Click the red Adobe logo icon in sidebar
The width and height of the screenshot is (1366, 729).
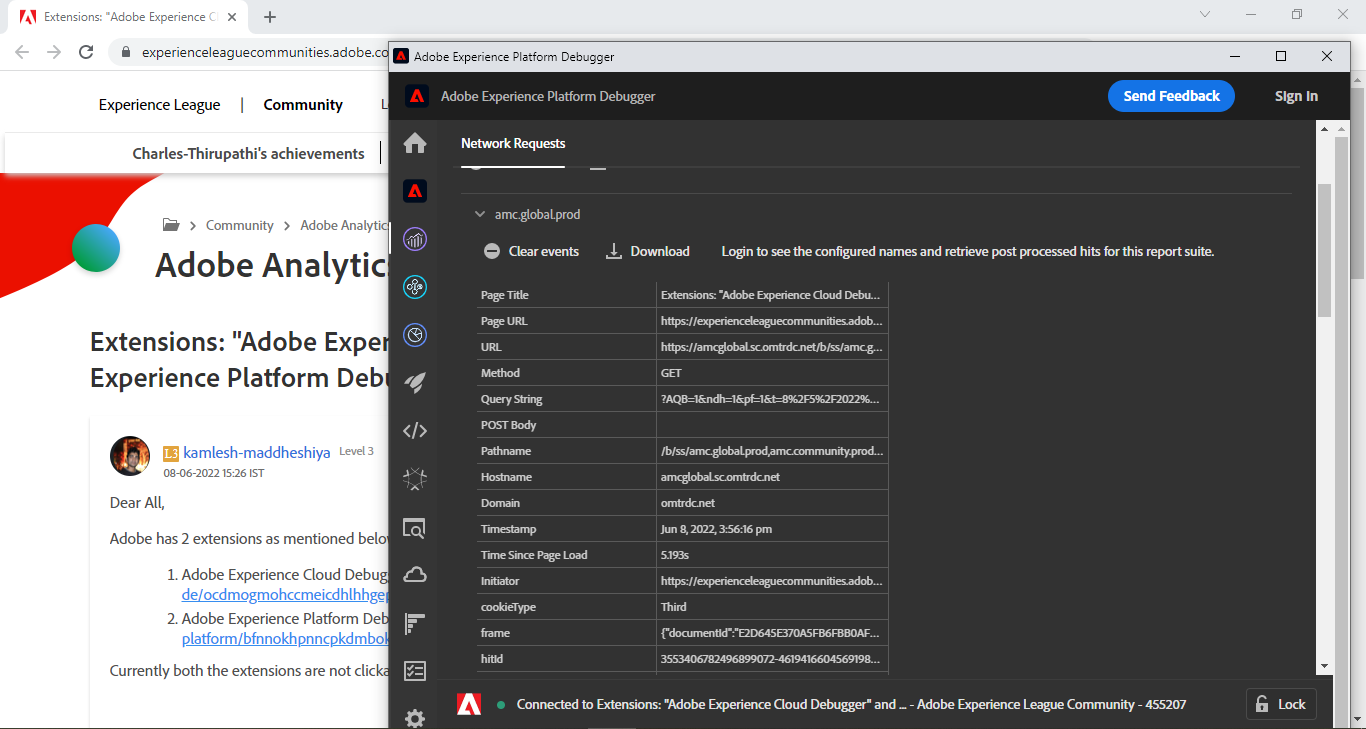[415, 191]
